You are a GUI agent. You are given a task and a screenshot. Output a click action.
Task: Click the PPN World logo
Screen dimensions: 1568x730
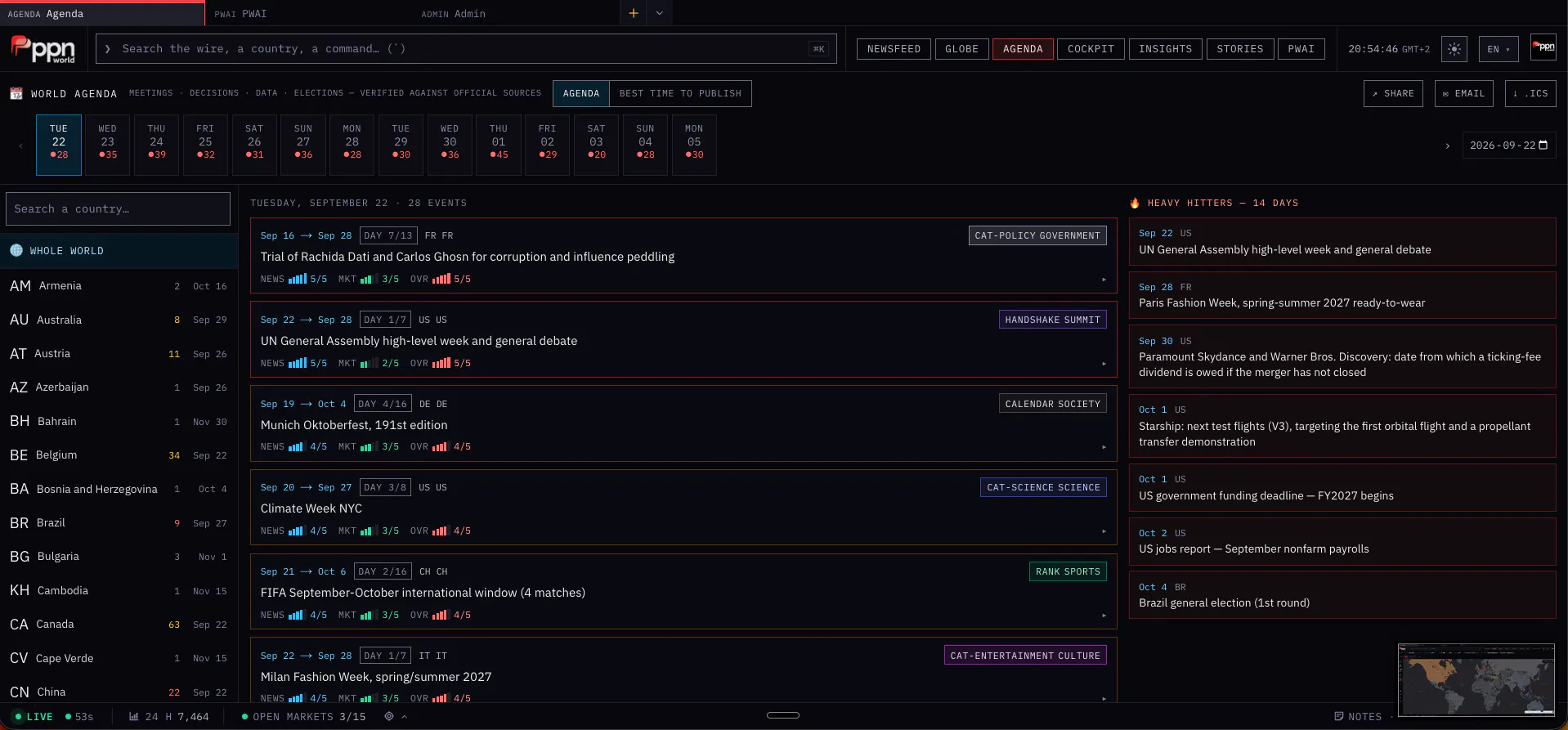[43, 49]
